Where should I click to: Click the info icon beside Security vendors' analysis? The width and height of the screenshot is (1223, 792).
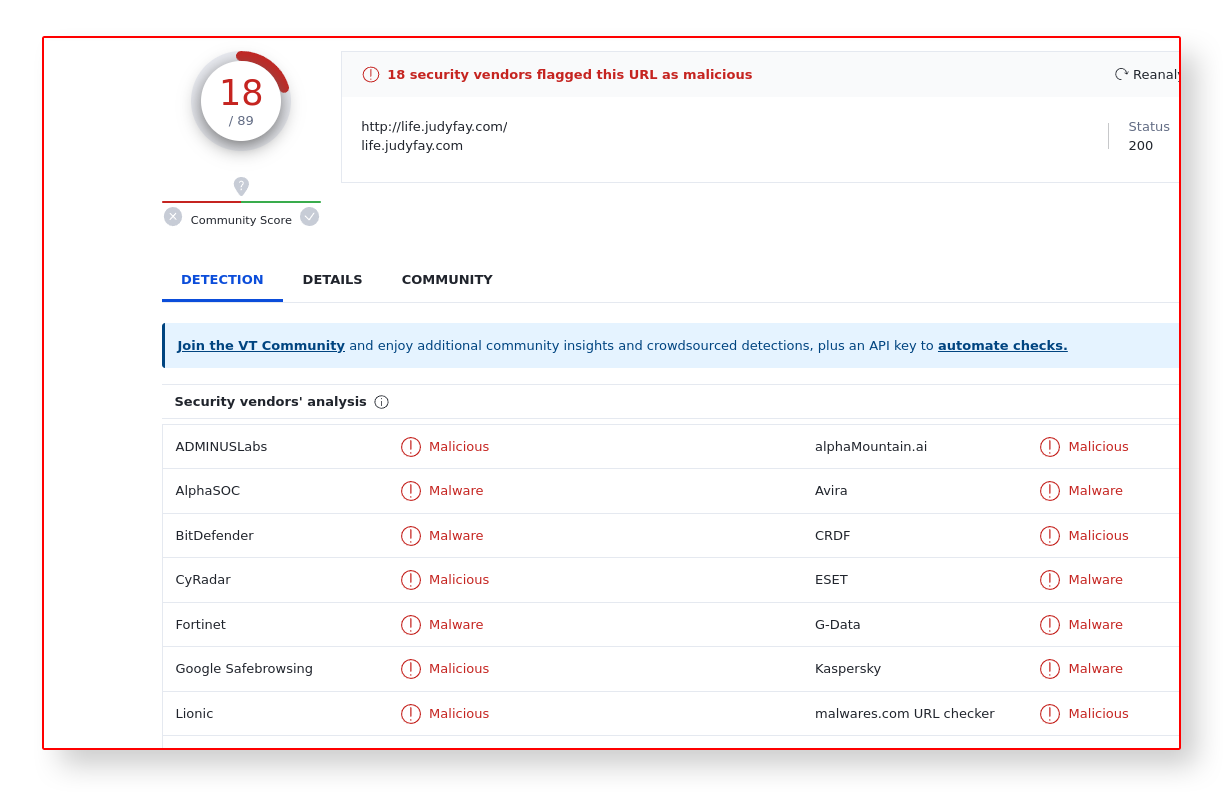381,402
